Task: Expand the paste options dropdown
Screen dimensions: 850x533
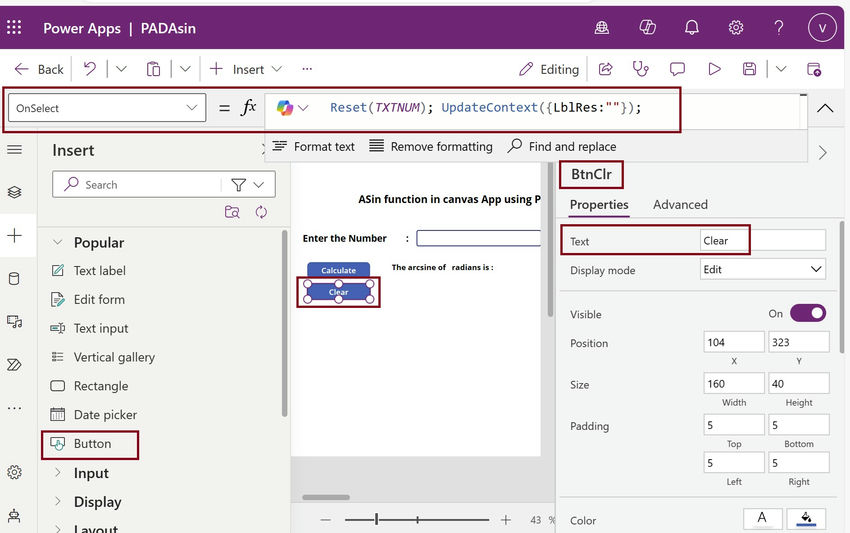Action: point(185,69)
